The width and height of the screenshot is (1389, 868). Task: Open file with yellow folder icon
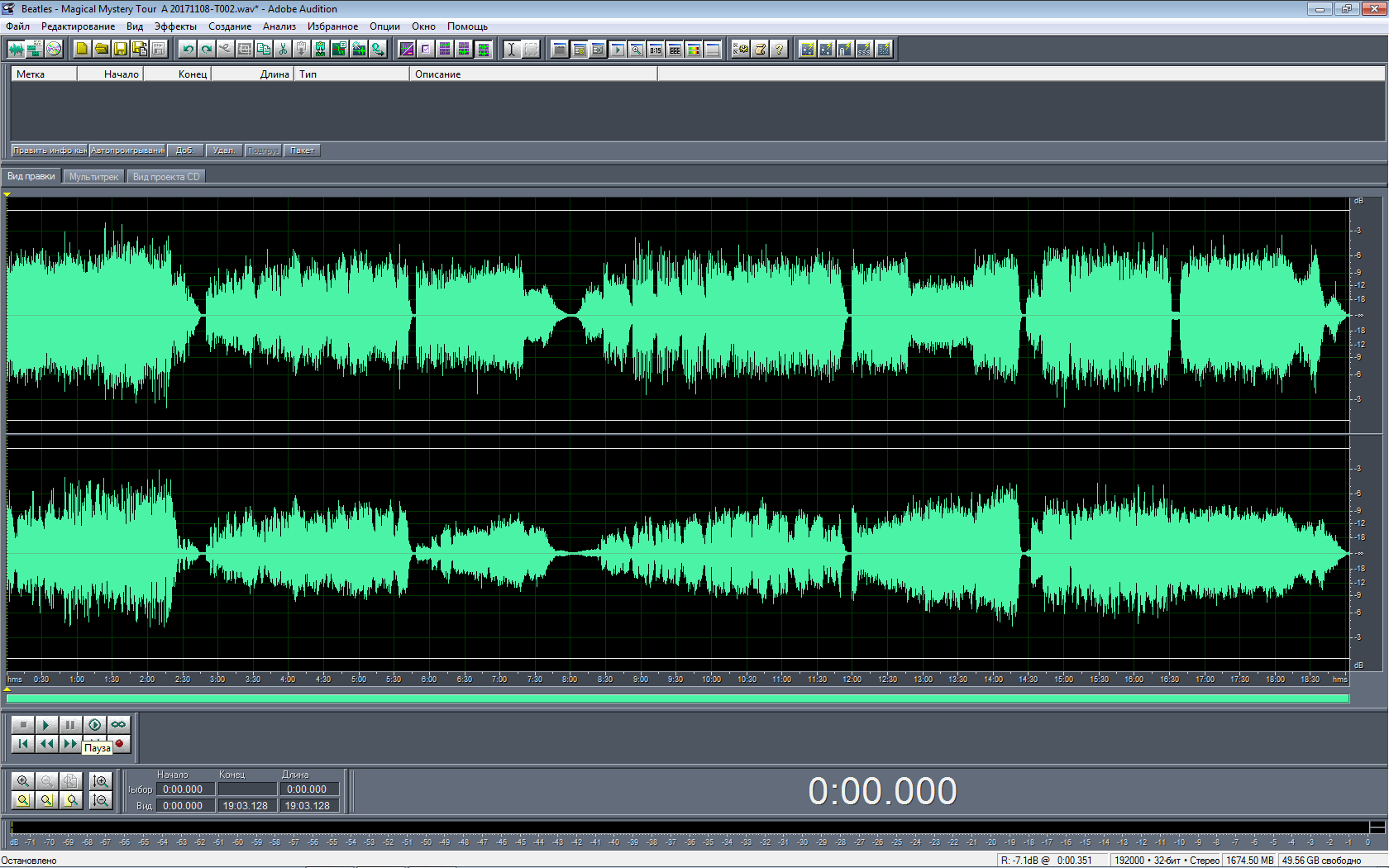click(x=101, y=49)
